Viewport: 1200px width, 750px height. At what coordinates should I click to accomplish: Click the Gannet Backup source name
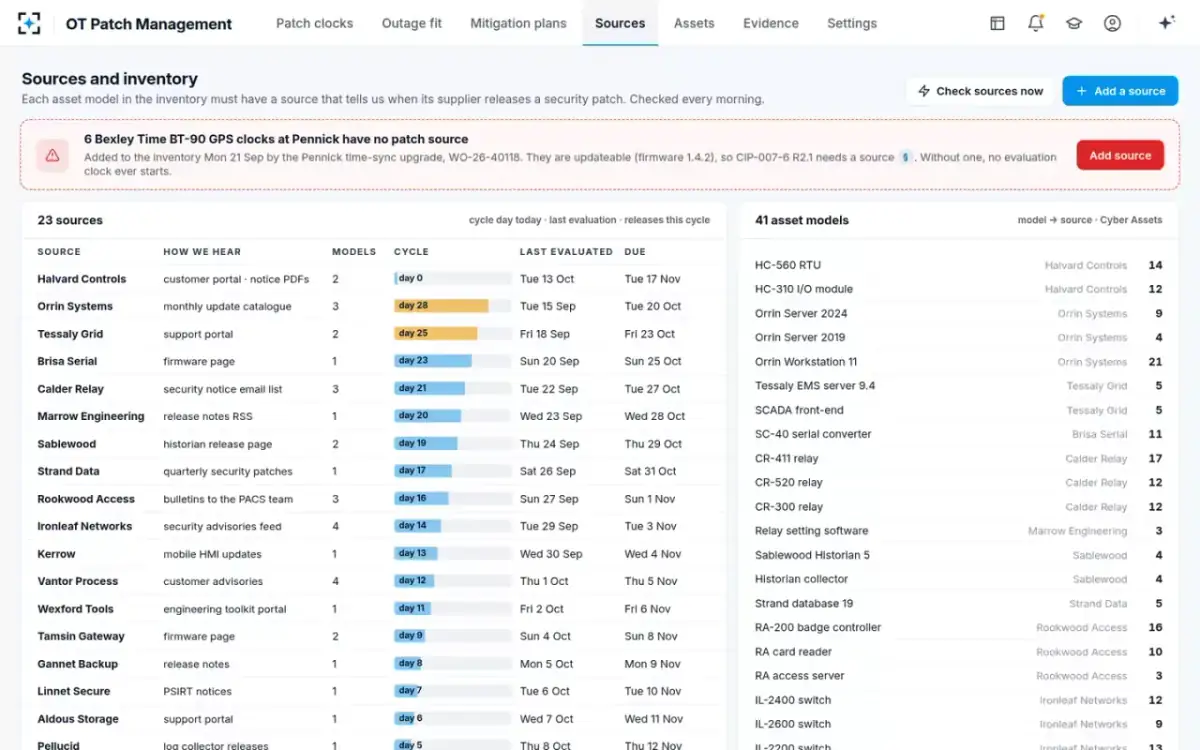click(77, 664)
